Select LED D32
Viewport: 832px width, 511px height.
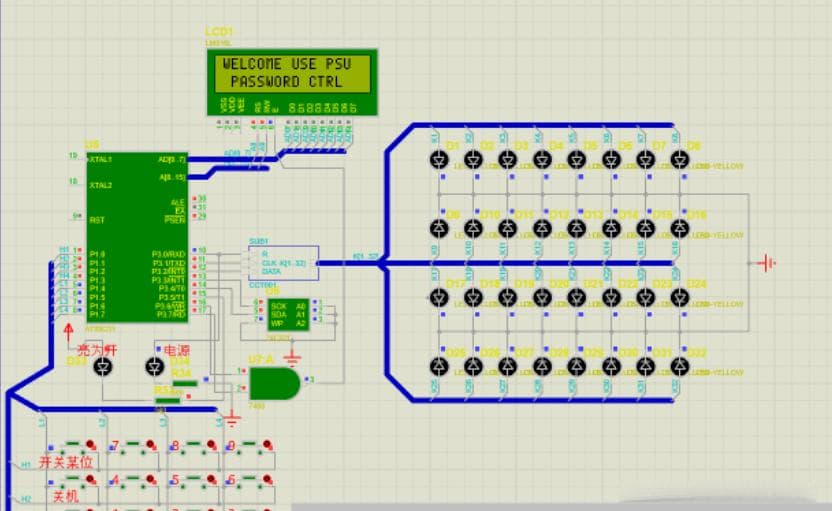click(680, 366)
